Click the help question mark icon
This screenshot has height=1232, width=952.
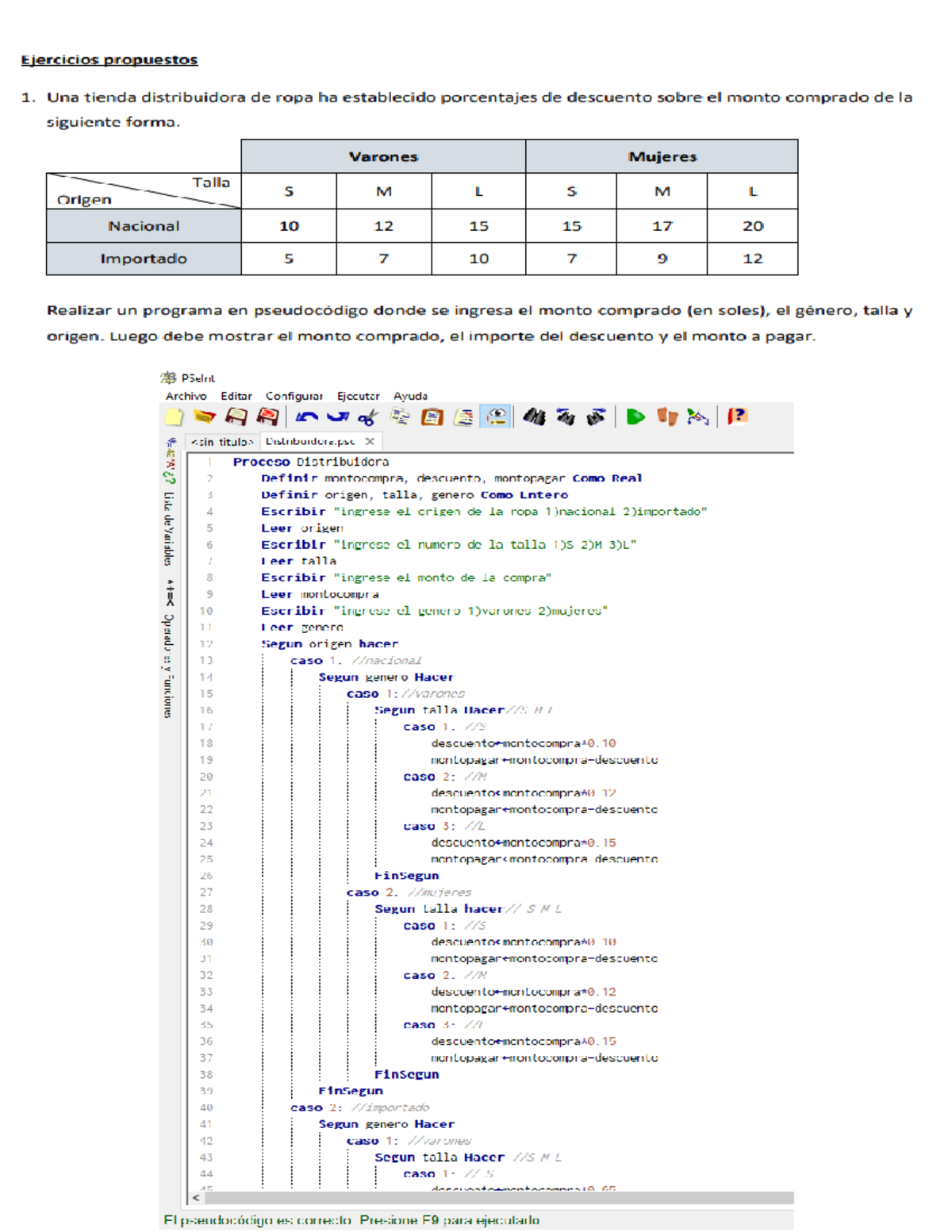737,416
